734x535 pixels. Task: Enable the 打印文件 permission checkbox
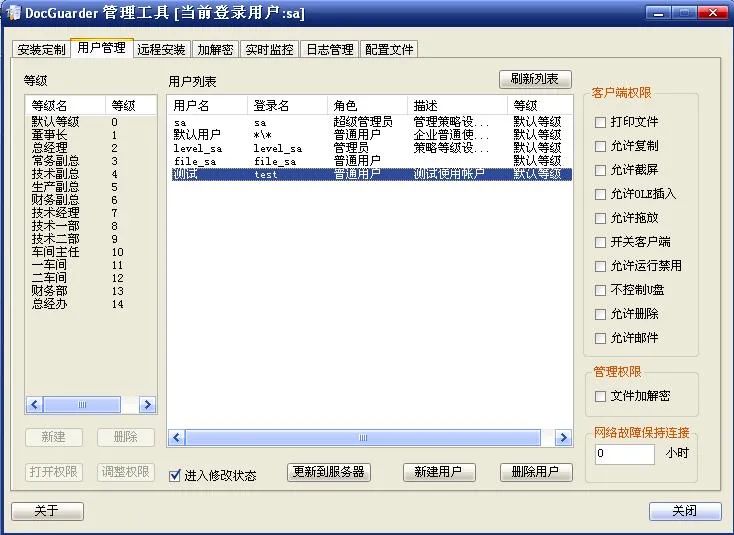coord(600,122)
